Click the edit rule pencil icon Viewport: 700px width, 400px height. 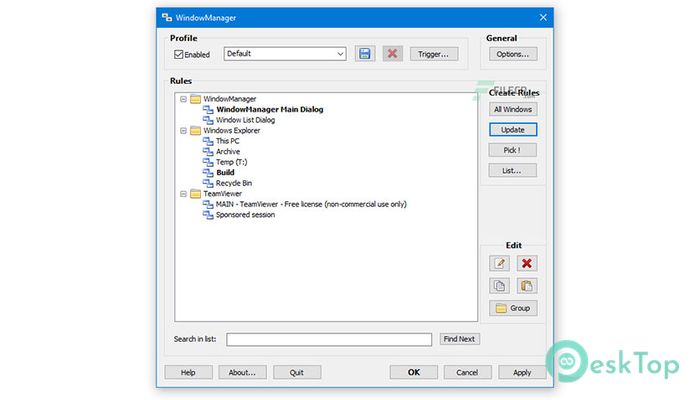(499, 263)
